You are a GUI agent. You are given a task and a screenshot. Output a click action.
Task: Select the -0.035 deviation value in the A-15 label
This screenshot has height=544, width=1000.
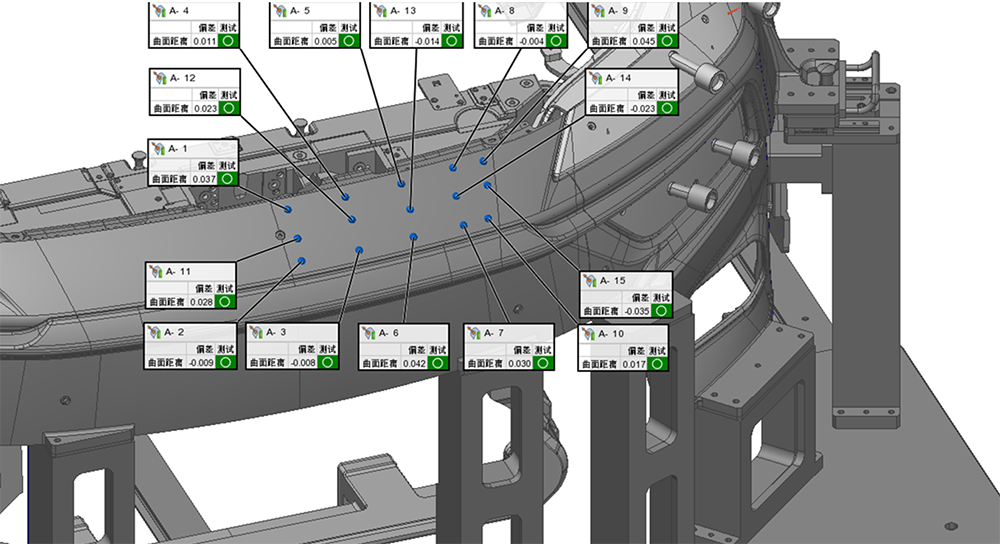point(635,311)
